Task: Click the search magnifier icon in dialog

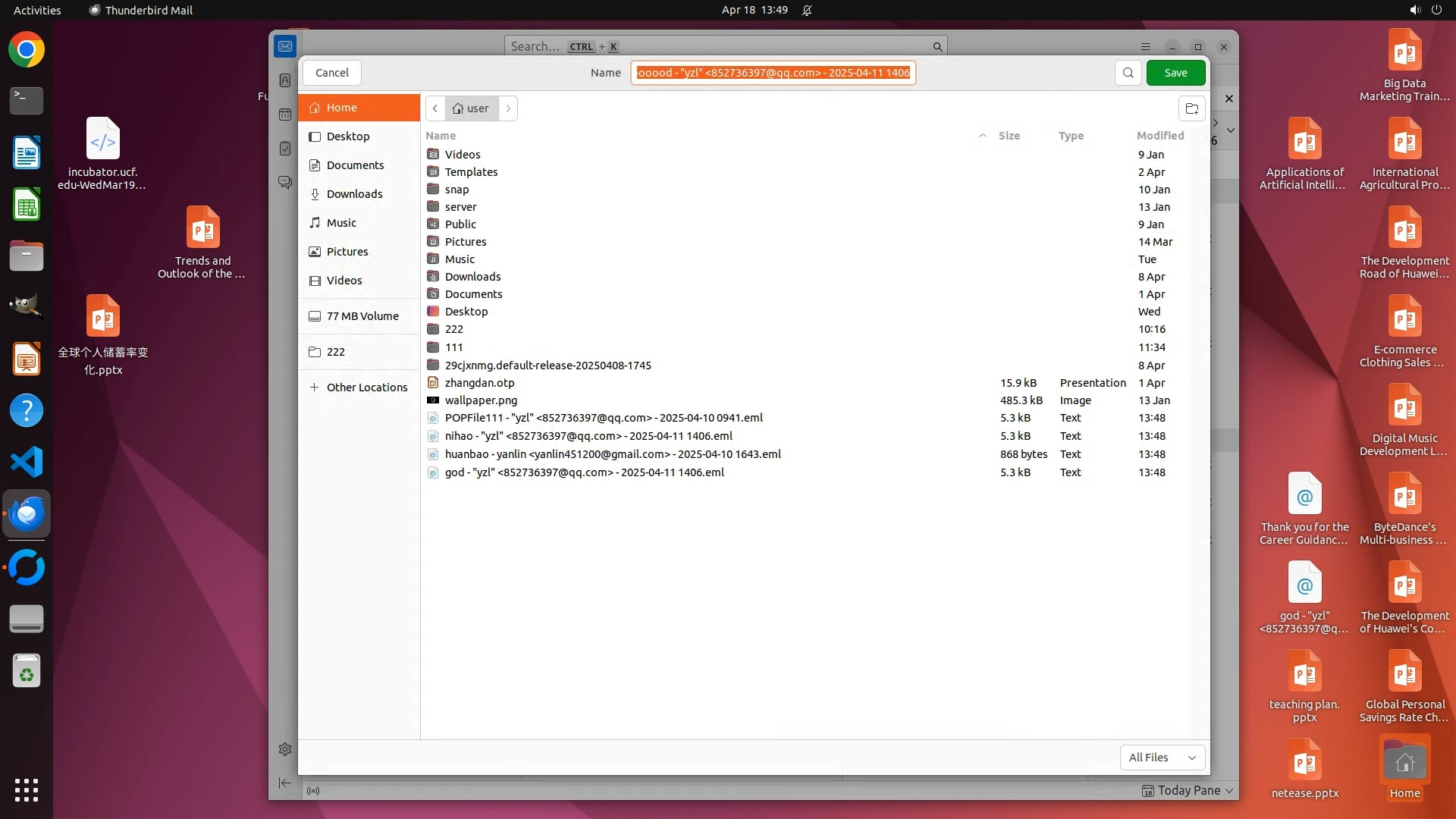Action: 1128,73
